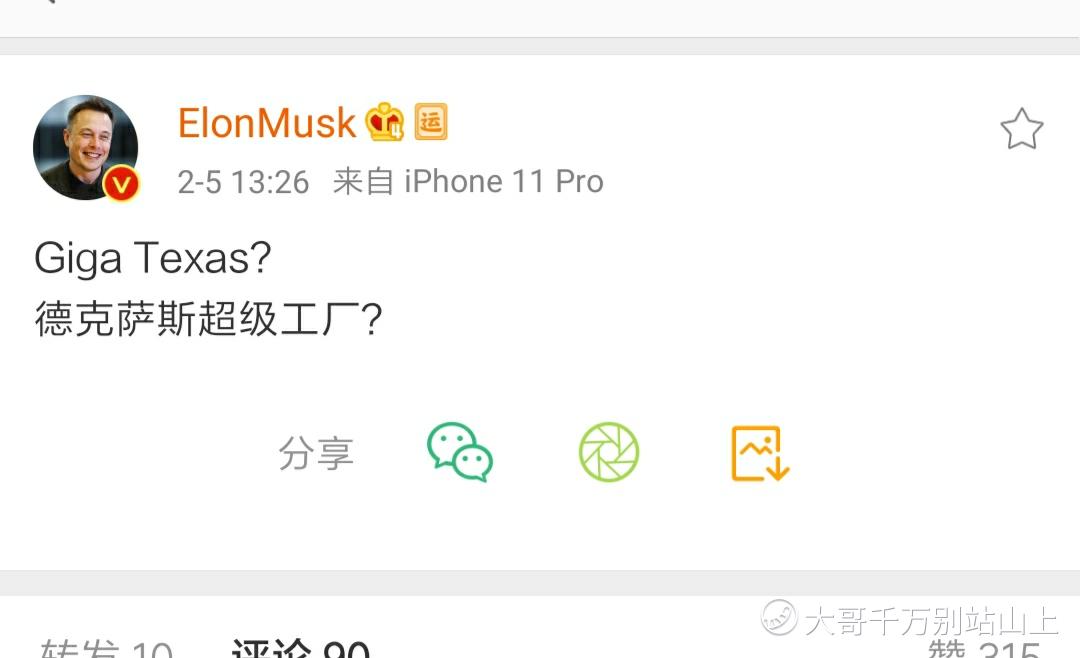Tap the red verified V badge
The width and height of the screenshot is (1080, 658).
121,184
